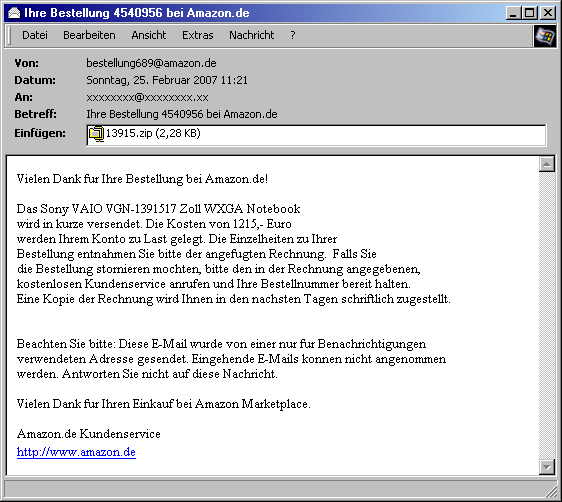Click the scrollbar up arrow
562x502 pixels.
pos(547,164)
